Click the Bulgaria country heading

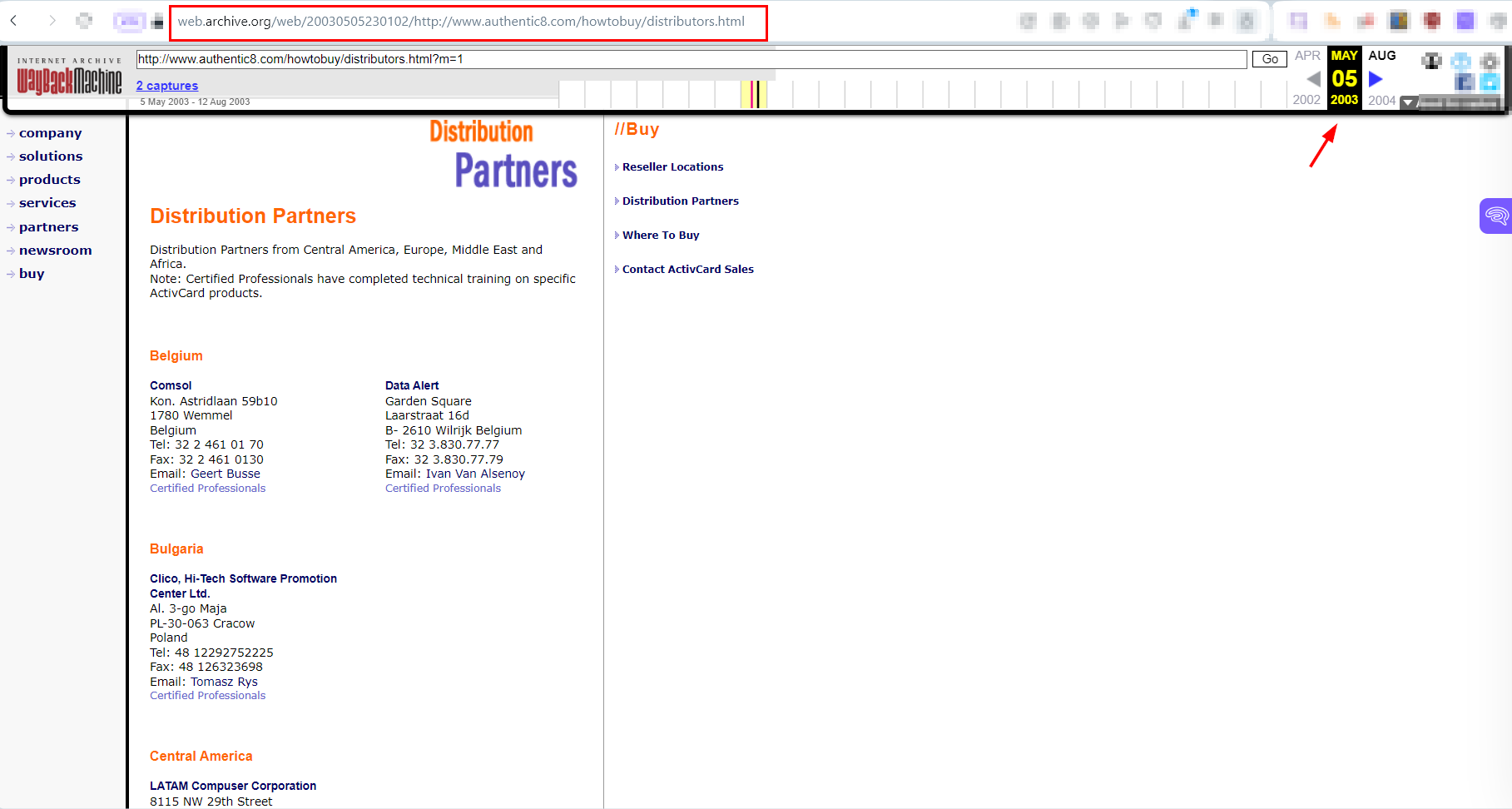176,549
